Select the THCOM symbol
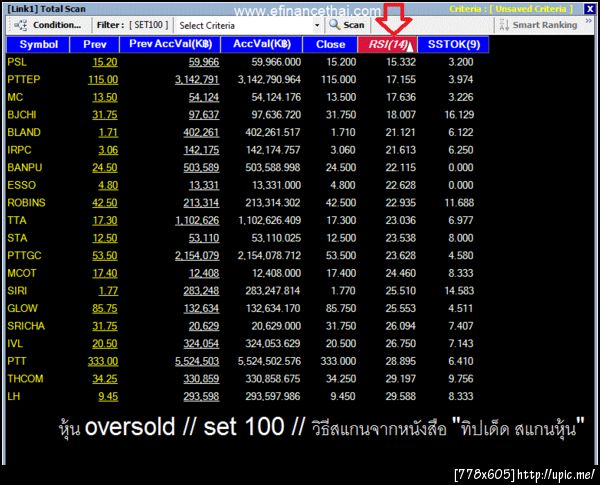 [x=25, y=379]
